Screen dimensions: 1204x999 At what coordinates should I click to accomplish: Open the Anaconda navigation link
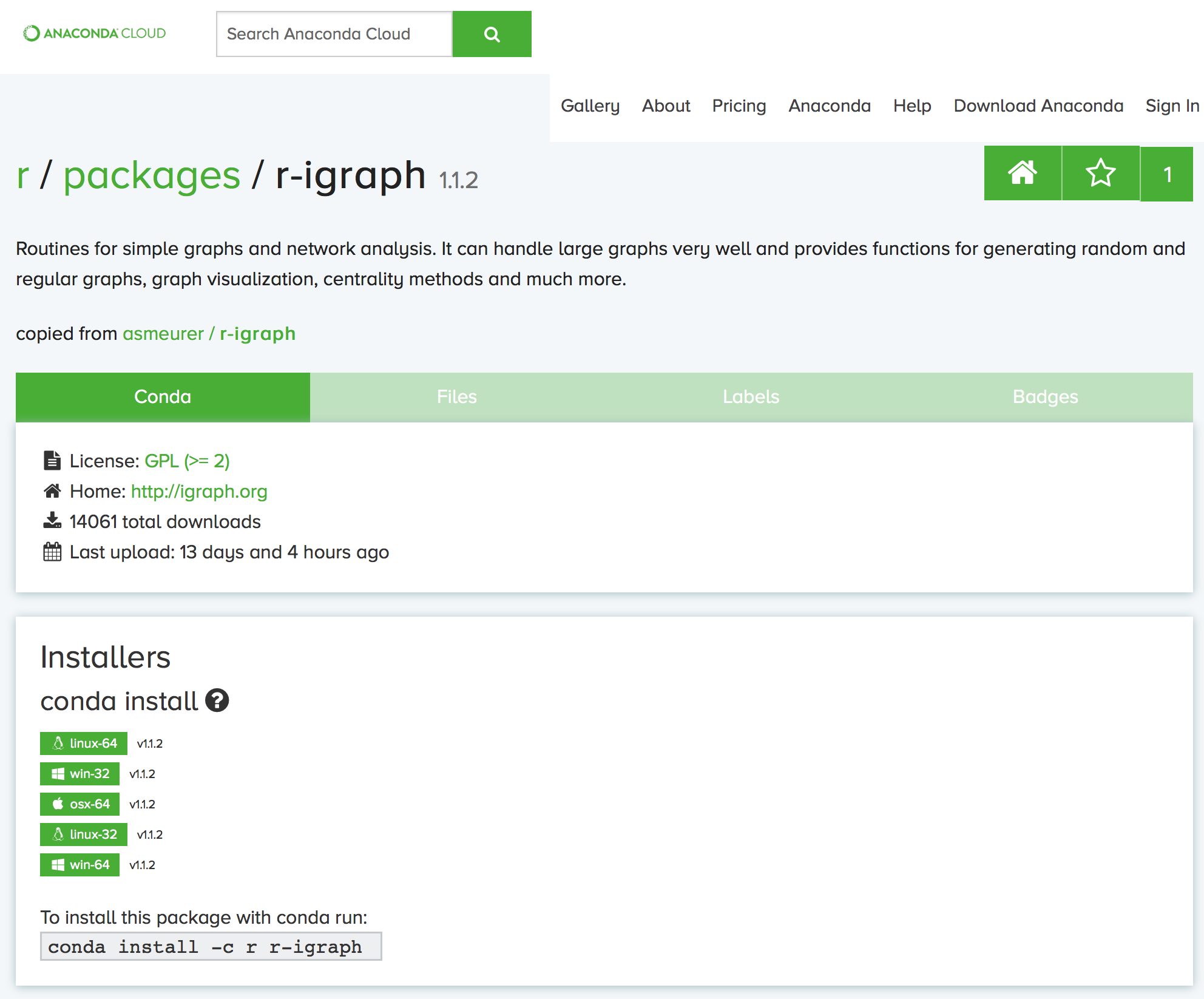(830, 106)
